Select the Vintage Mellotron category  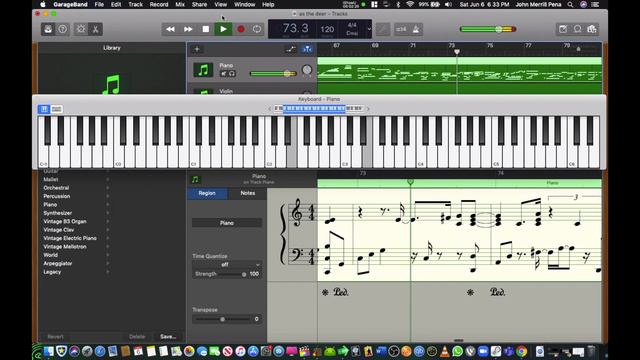pos(65,247)
